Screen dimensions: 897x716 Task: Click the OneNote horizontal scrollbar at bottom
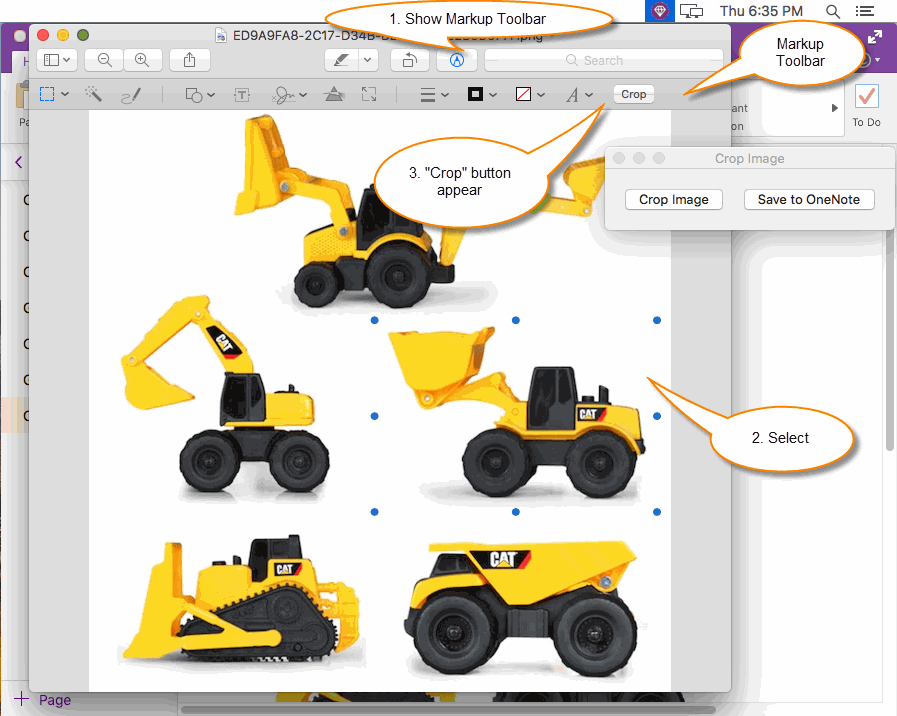pos(447,710)
